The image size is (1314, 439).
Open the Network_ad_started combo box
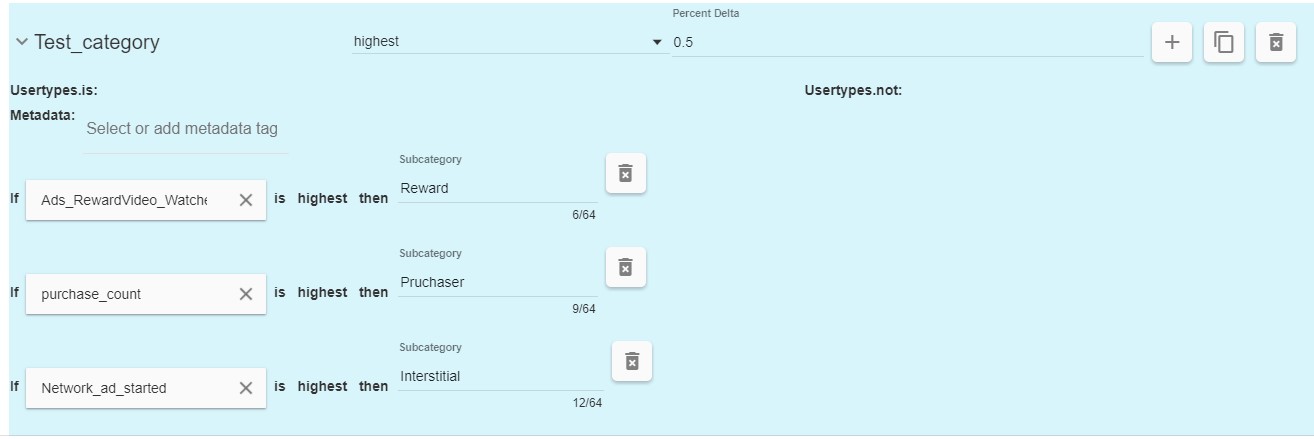click(x=125, y=388)
